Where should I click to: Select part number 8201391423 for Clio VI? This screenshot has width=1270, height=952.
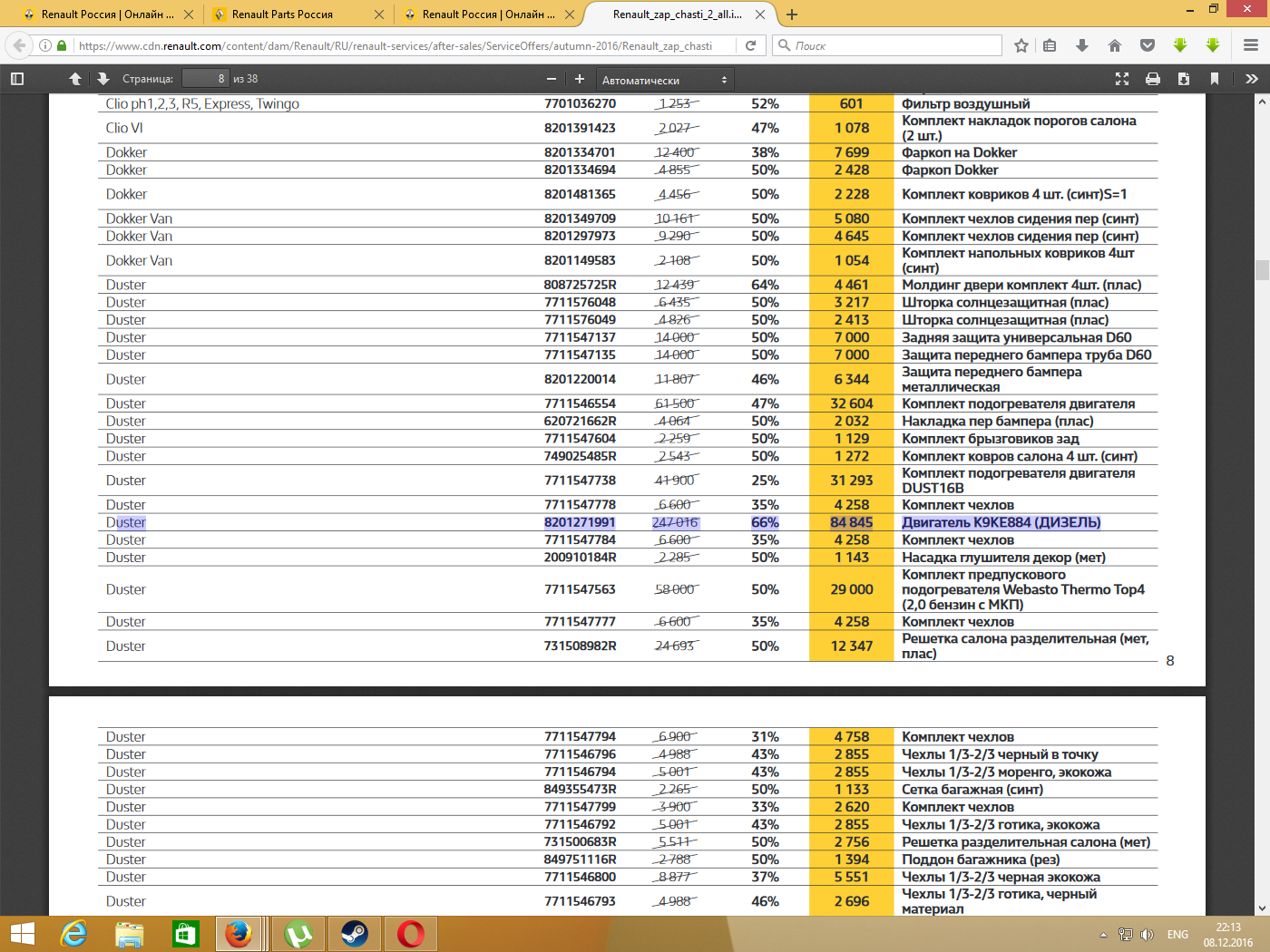[580, 128]
